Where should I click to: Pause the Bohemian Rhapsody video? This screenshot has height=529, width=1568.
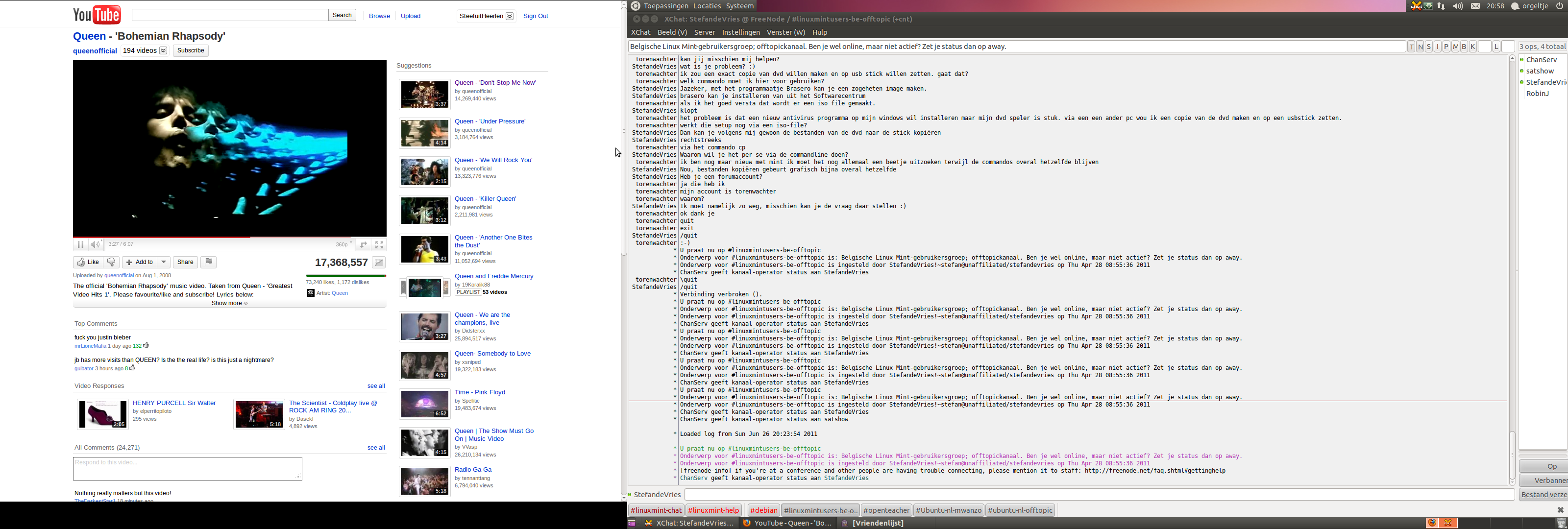pos(80,245)
